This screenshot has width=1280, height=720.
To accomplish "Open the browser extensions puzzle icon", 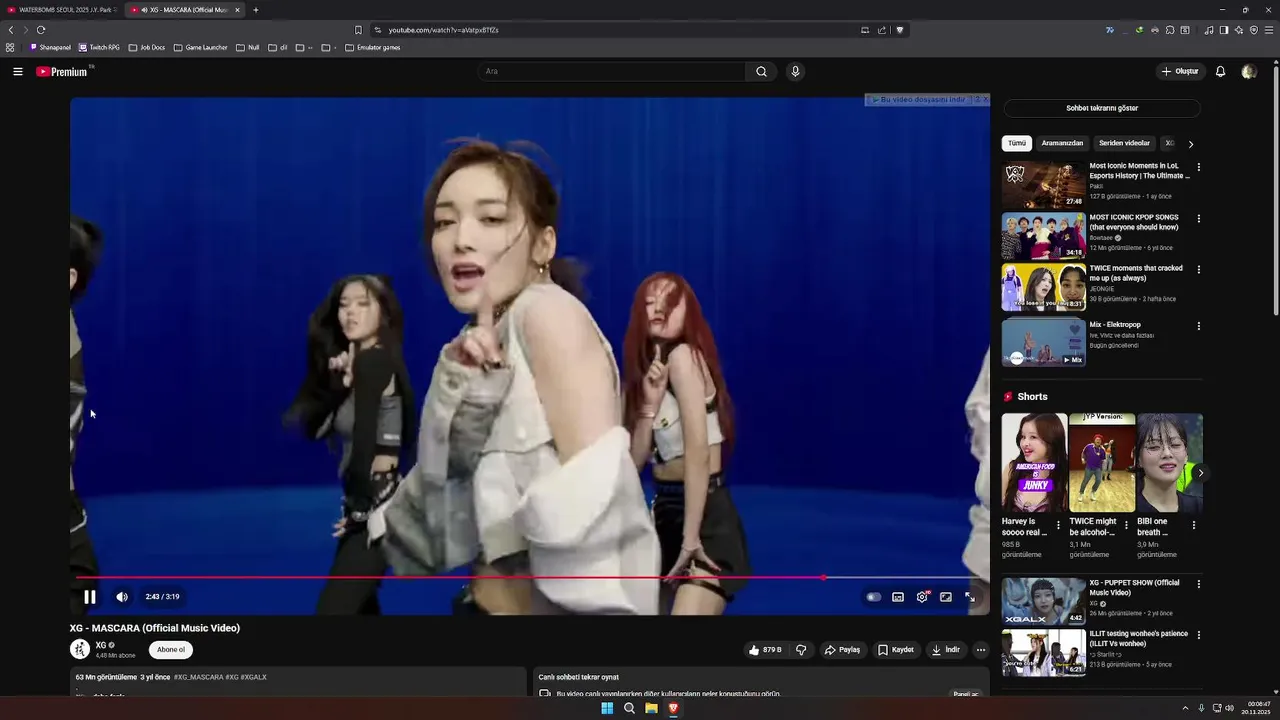I will (1170, 30).
